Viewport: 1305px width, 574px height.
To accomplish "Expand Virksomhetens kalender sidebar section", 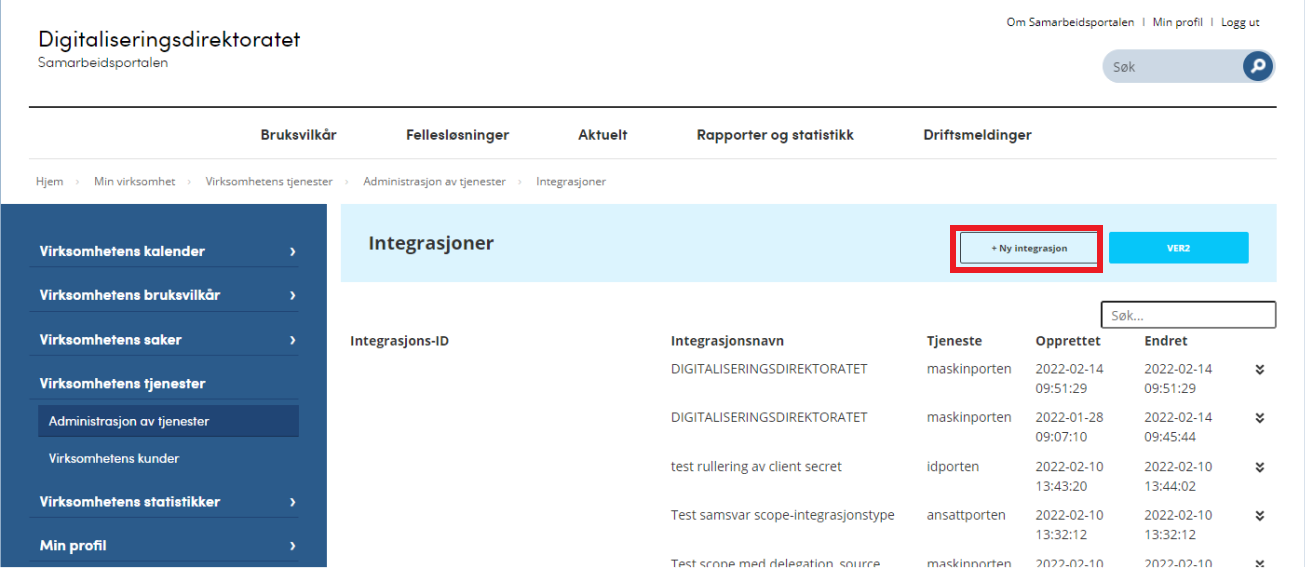I will pyautogui.click(x=292, y=252).
